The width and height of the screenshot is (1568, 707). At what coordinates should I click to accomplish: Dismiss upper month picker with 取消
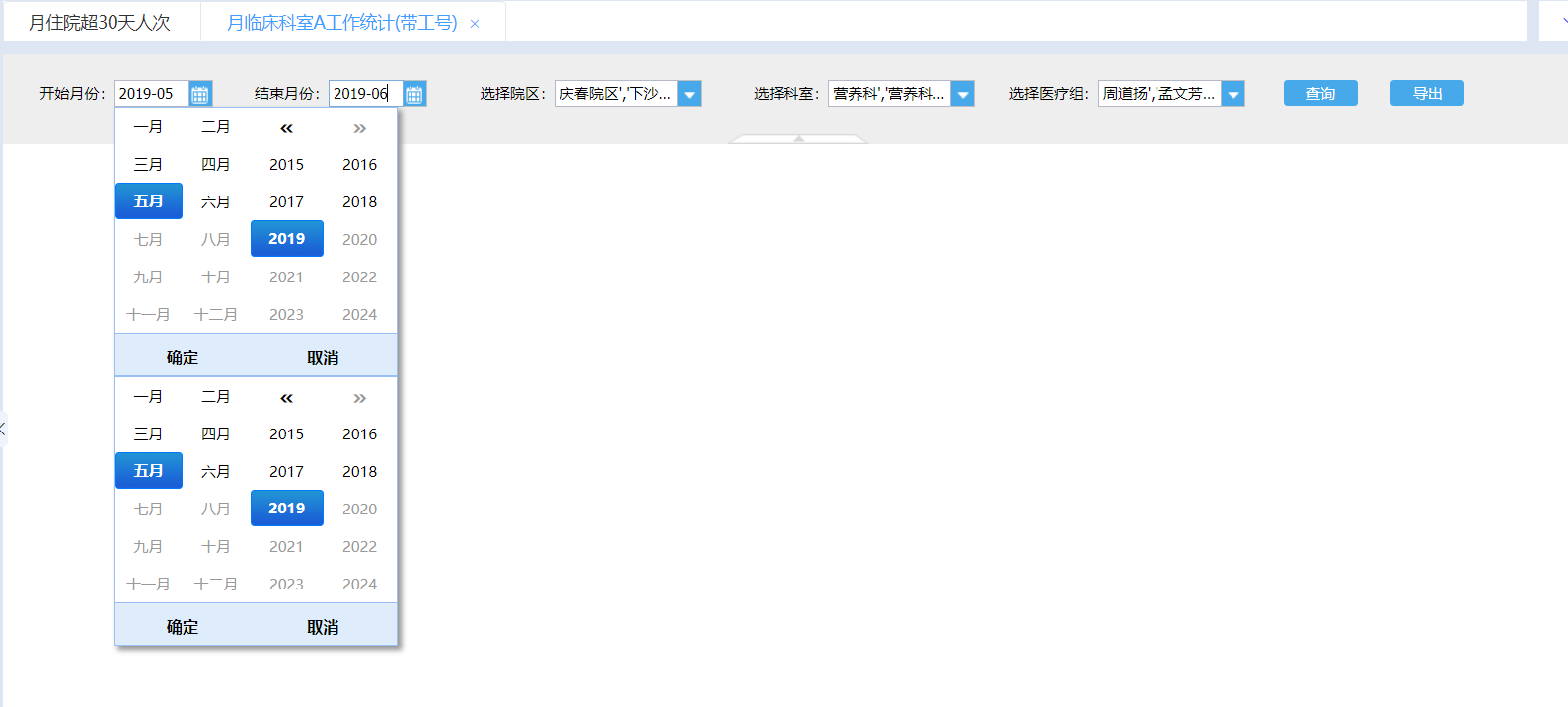[x=323, y=357]
